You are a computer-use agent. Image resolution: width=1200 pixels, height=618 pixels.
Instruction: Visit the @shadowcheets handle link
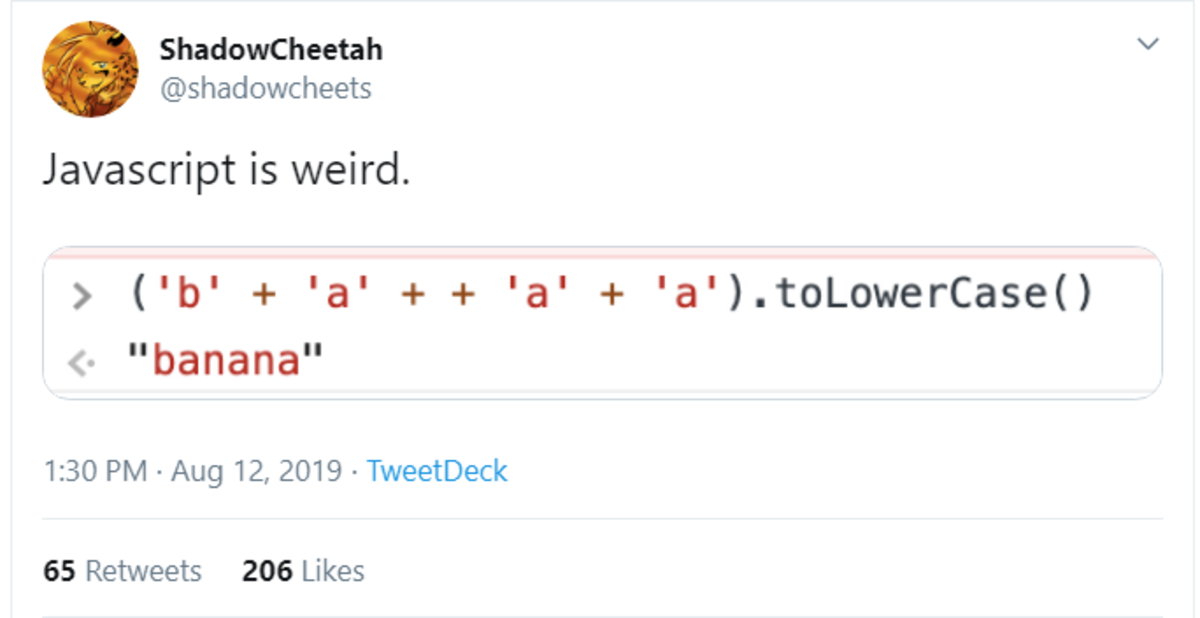(266, 89)
